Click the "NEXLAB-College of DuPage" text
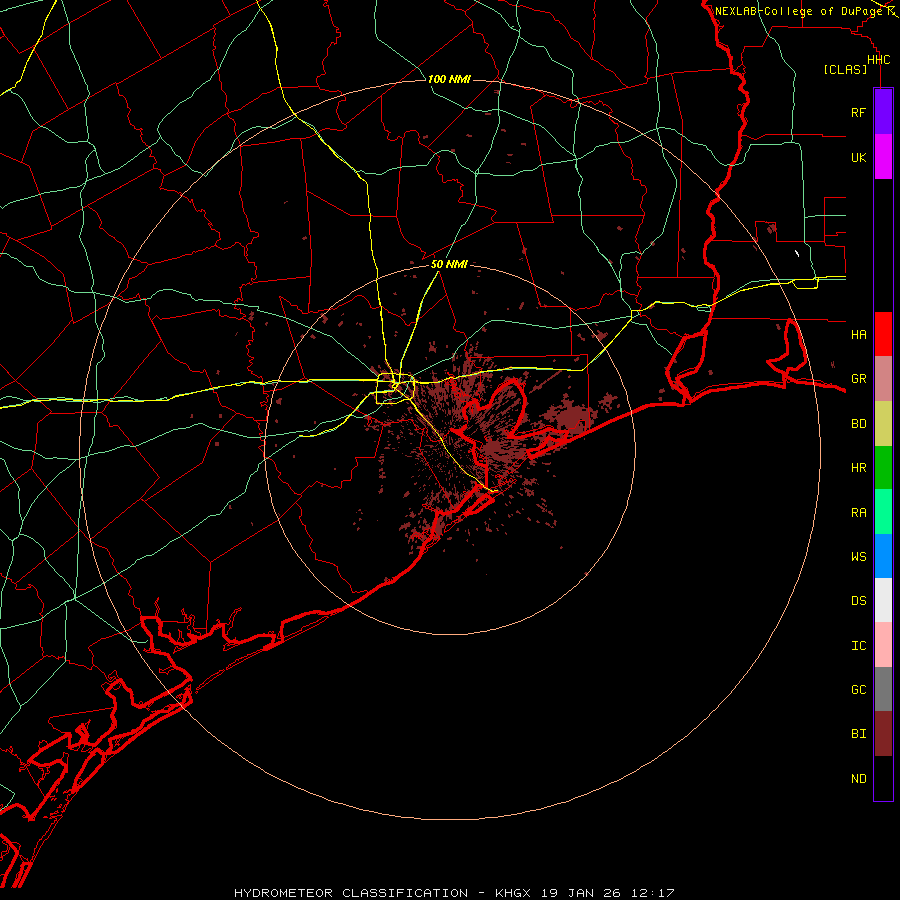This screenshot has height=900, width=900. point(798,11)
